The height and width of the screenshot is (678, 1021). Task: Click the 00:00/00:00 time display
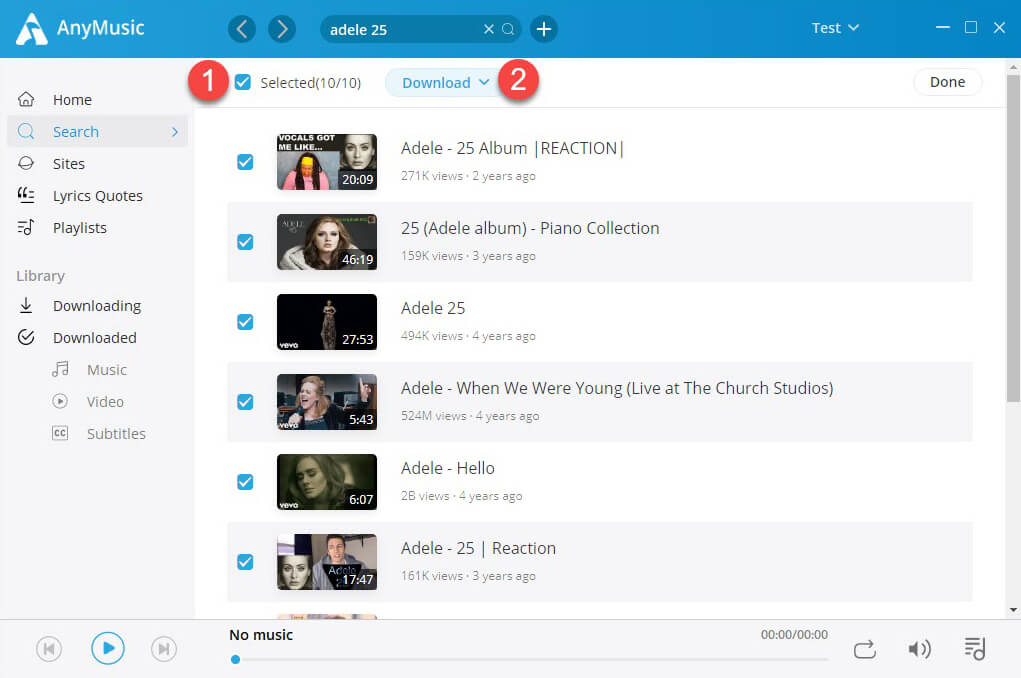click(x=794, y=634)
